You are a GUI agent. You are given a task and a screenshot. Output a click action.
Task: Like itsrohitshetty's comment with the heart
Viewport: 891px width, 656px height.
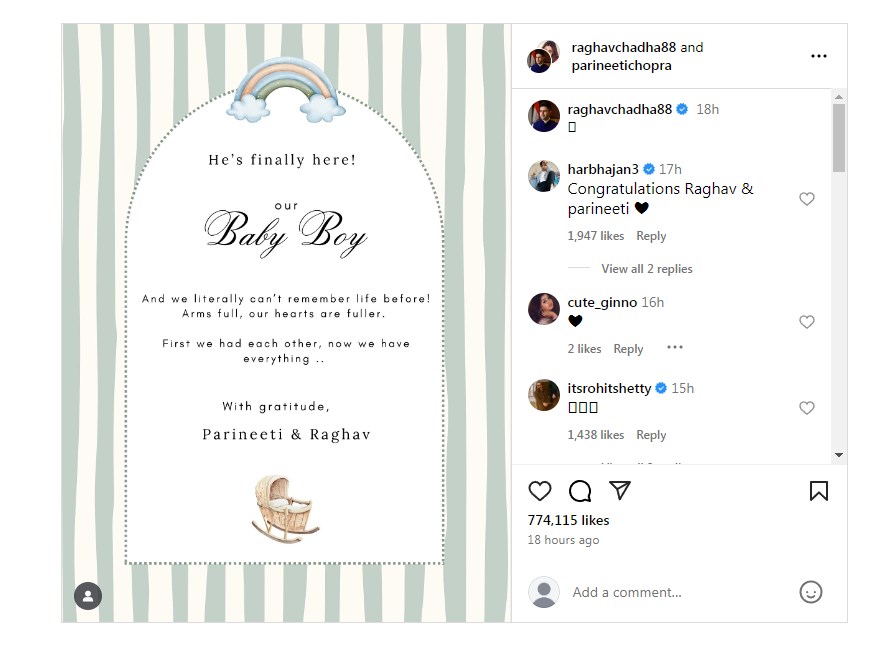click(806, 408)
